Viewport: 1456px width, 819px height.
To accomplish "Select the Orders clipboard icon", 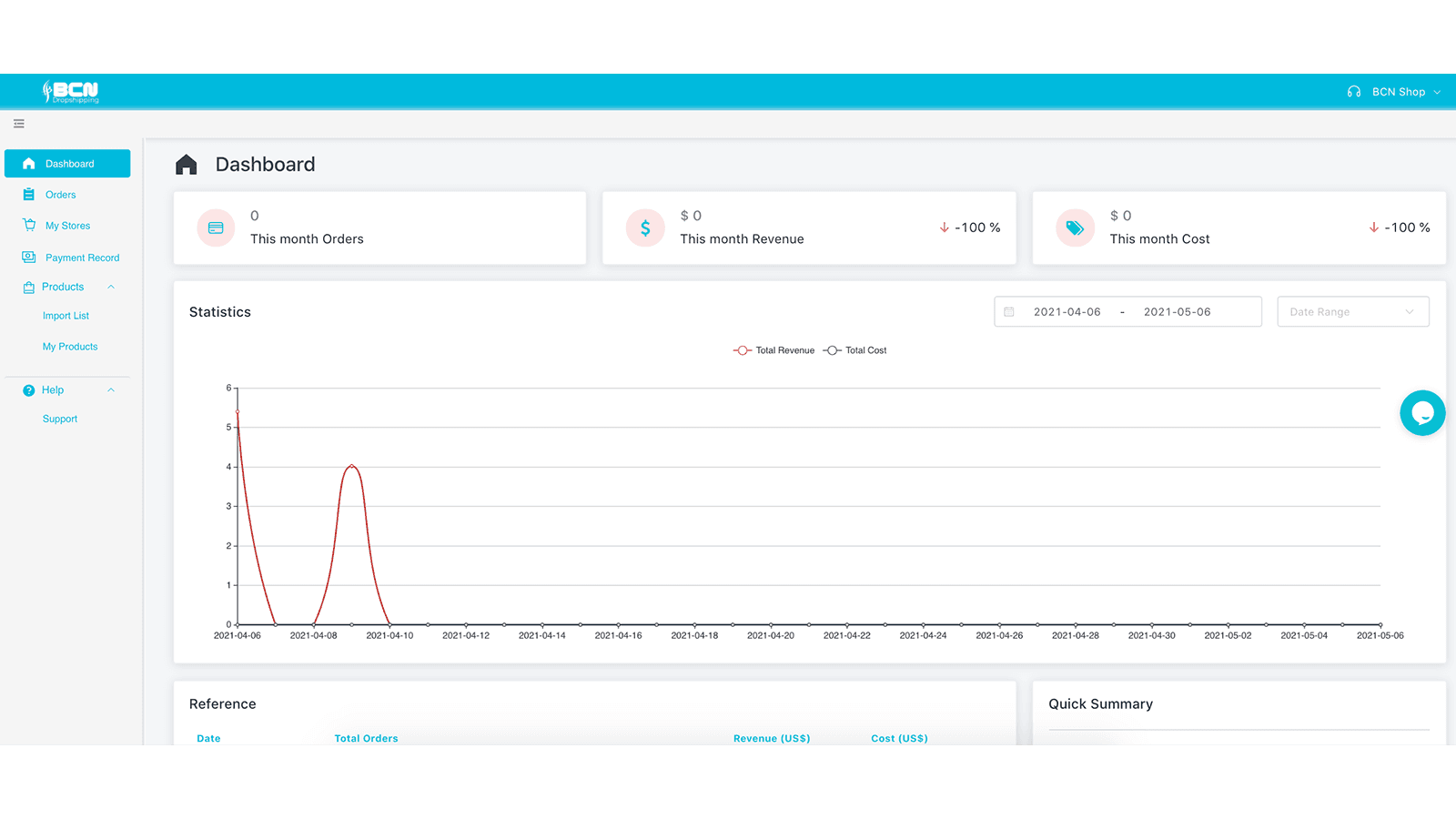I will click(x=29, y=194).
